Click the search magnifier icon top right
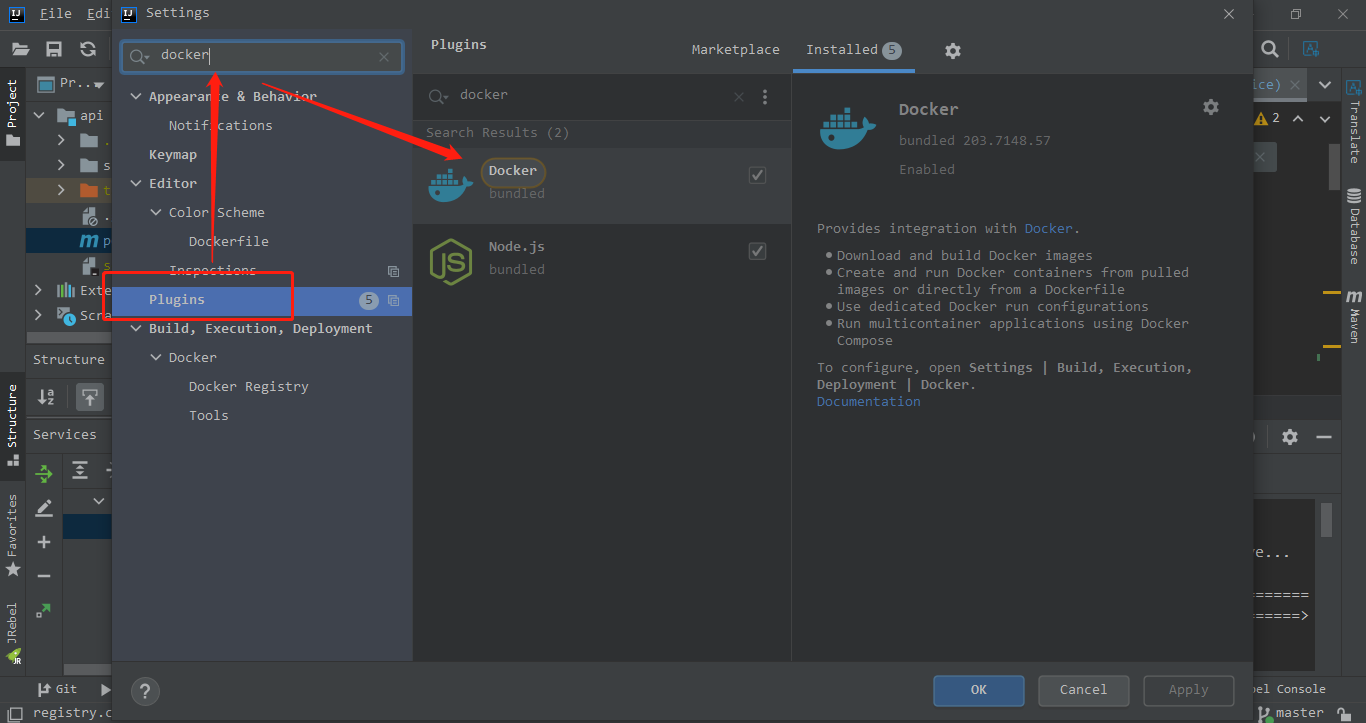This screenshot has width=1366, height=723. point(1270,48)
